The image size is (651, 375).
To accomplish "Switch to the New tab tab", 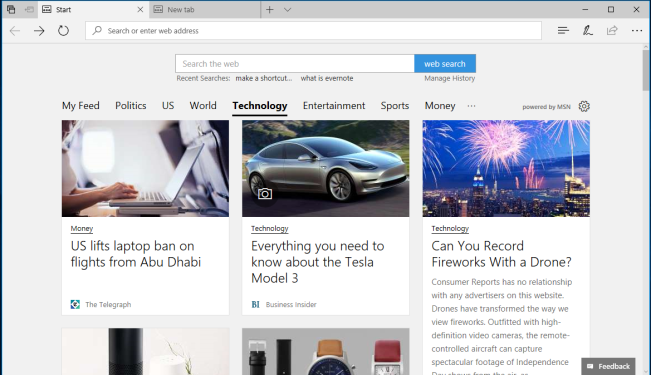I will [205, 10].
